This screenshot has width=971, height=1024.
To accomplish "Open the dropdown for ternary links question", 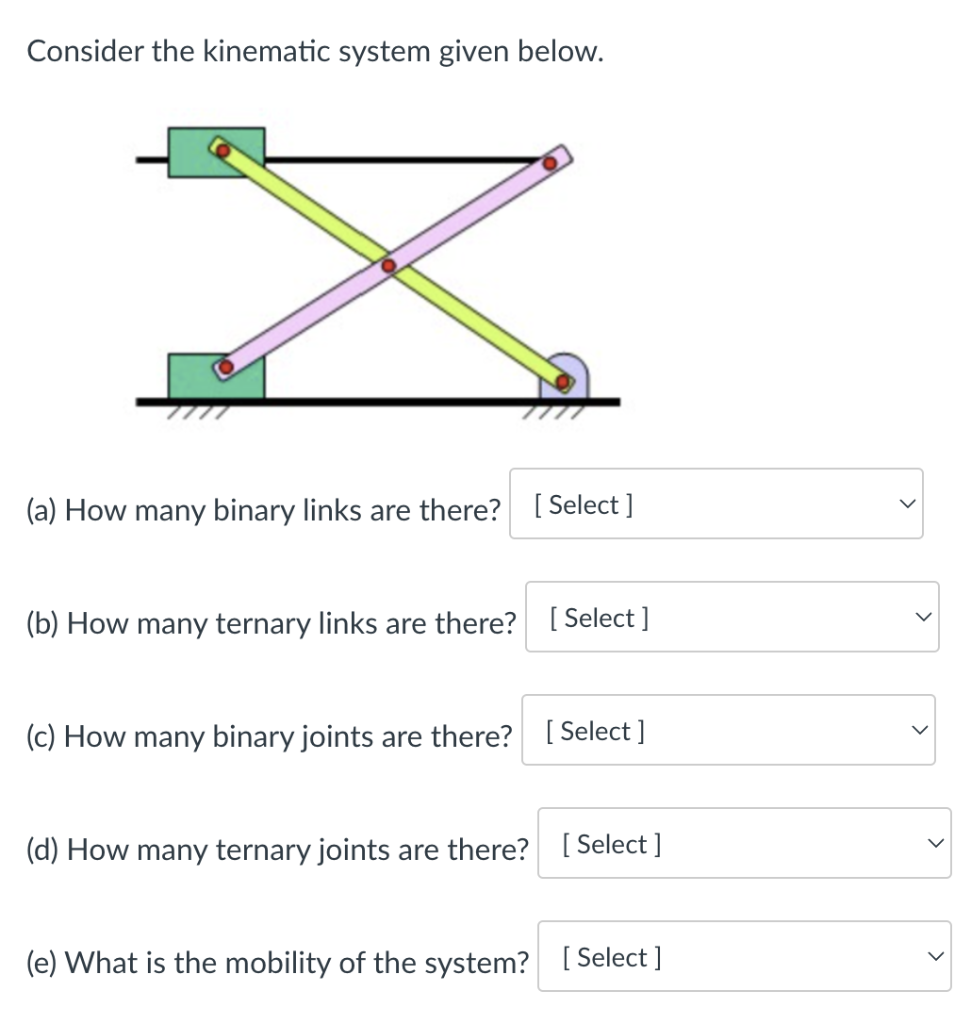I will point(731,617).
